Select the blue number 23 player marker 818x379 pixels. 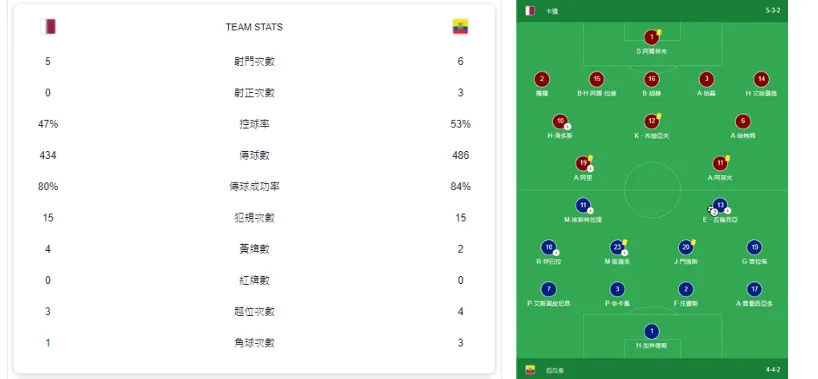[x=618, y=247]
